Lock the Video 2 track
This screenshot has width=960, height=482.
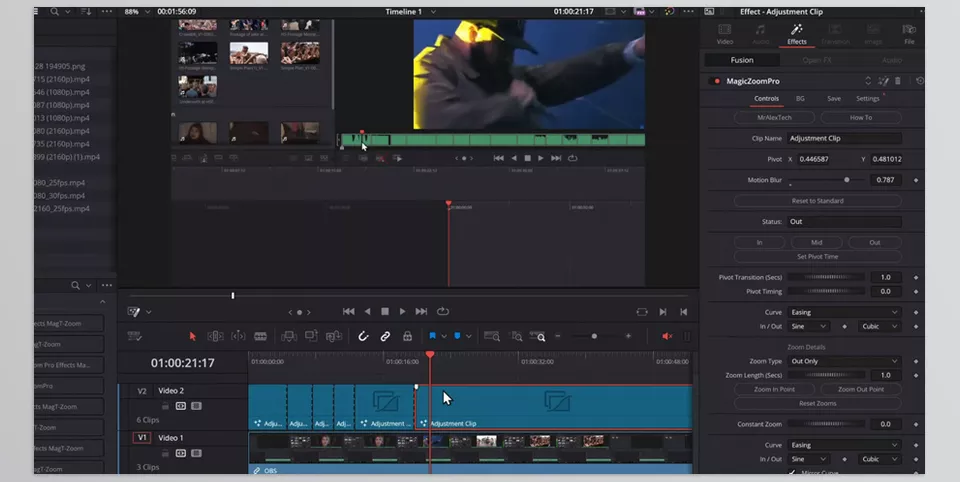click(x=165, y=406)
